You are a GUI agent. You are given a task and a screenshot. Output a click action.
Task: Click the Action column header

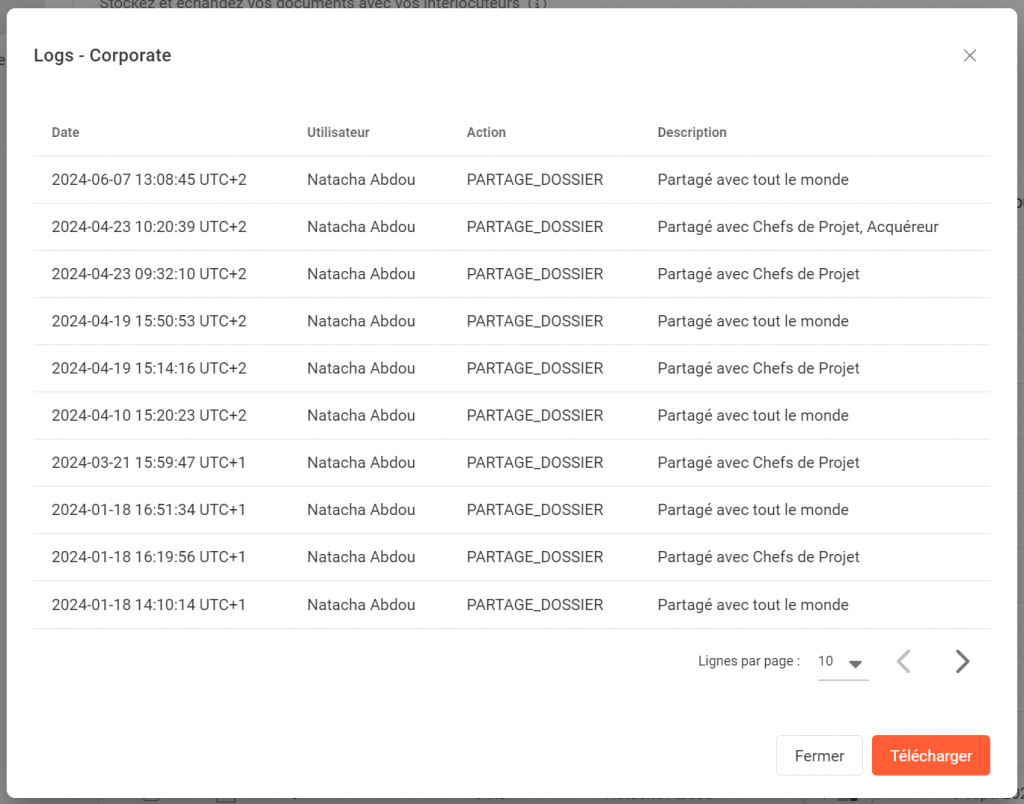[486, 132]
